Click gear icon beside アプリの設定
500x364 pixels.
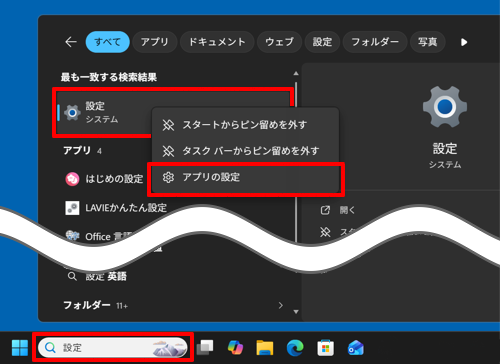[168, 177]
